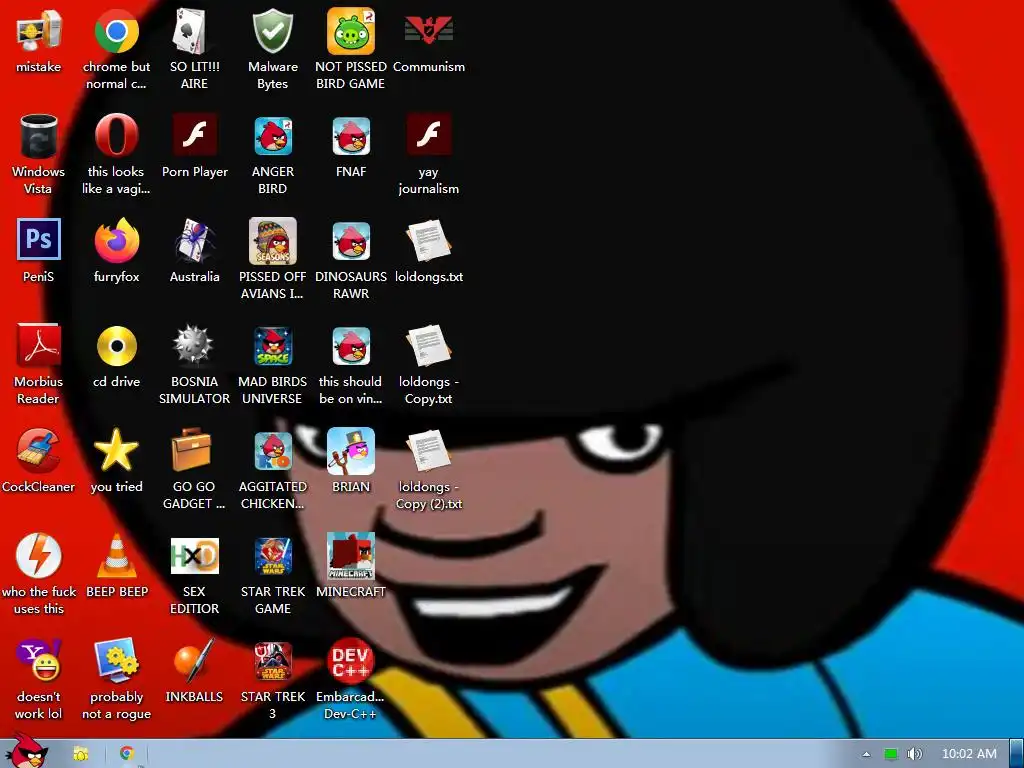Screen dimensions: 1024x768
Task: Show hidden system tray icons arrow
Action: click(866, 754)
